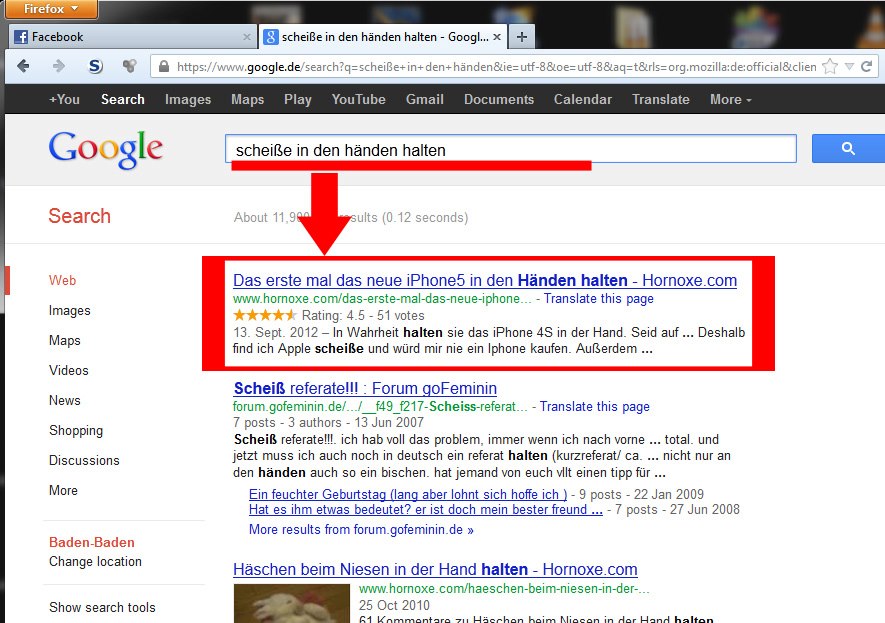Click the browser back arrow button
Viewport: 885px width, 623px height.
click(24, 67)
